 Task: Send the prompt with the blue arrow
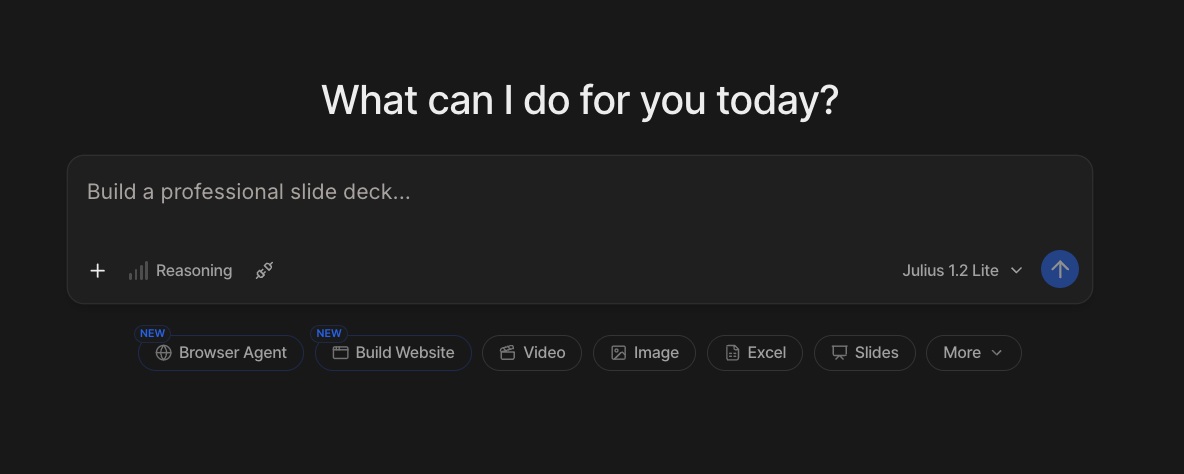pyautogui.click(x=1059, y=269)
